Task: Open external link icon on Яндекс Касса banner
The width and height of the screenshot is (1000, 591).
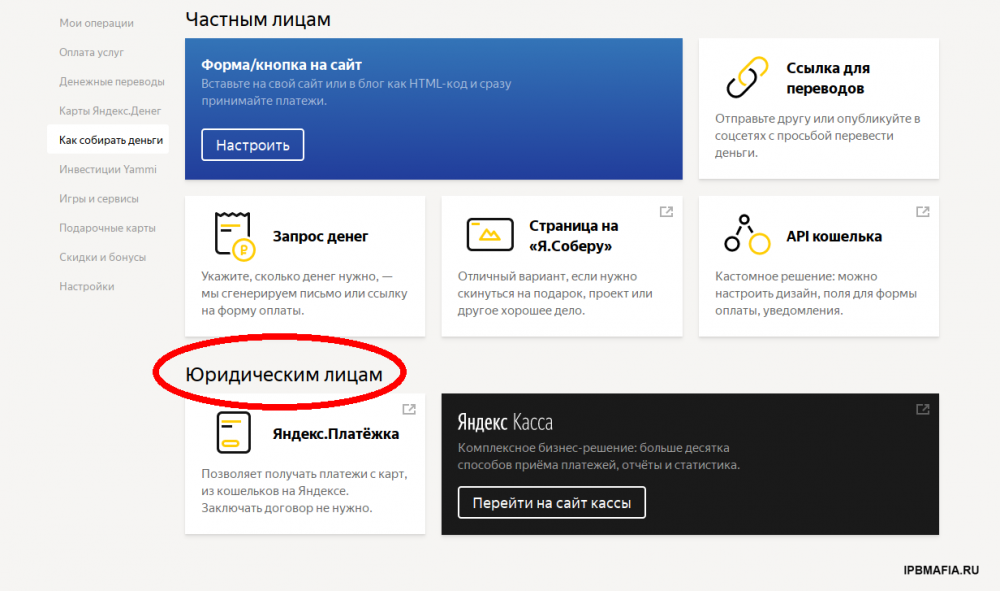Action: click(x=923, y=409)
